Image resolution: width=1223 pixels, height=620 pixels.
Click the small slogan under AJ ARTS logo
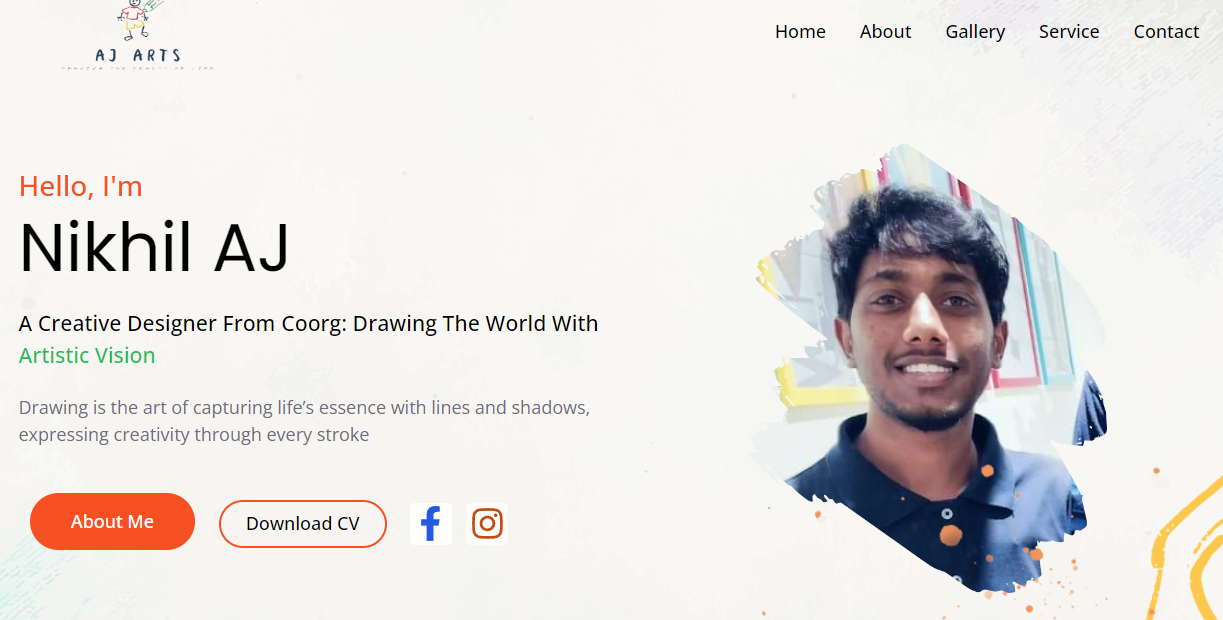138,68
